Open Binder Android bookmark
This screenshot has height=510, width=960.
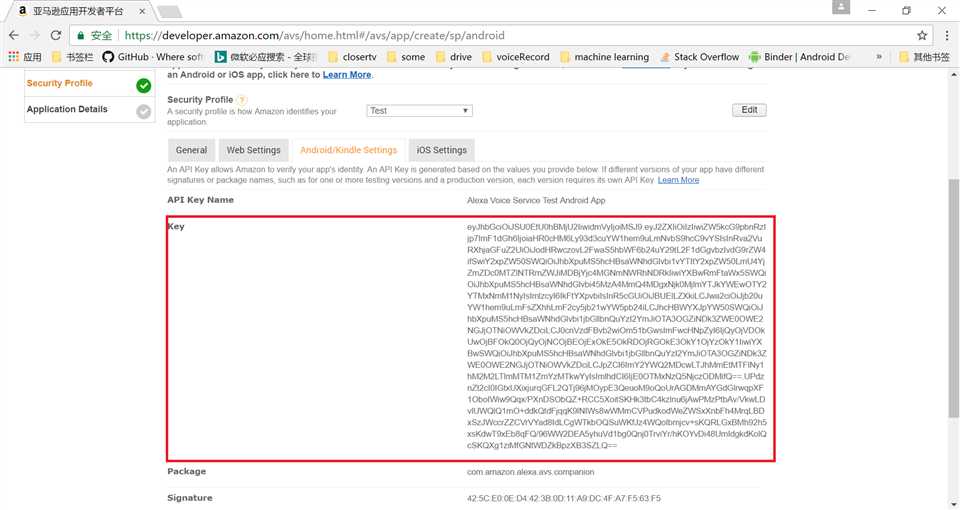tap(799, 57)
